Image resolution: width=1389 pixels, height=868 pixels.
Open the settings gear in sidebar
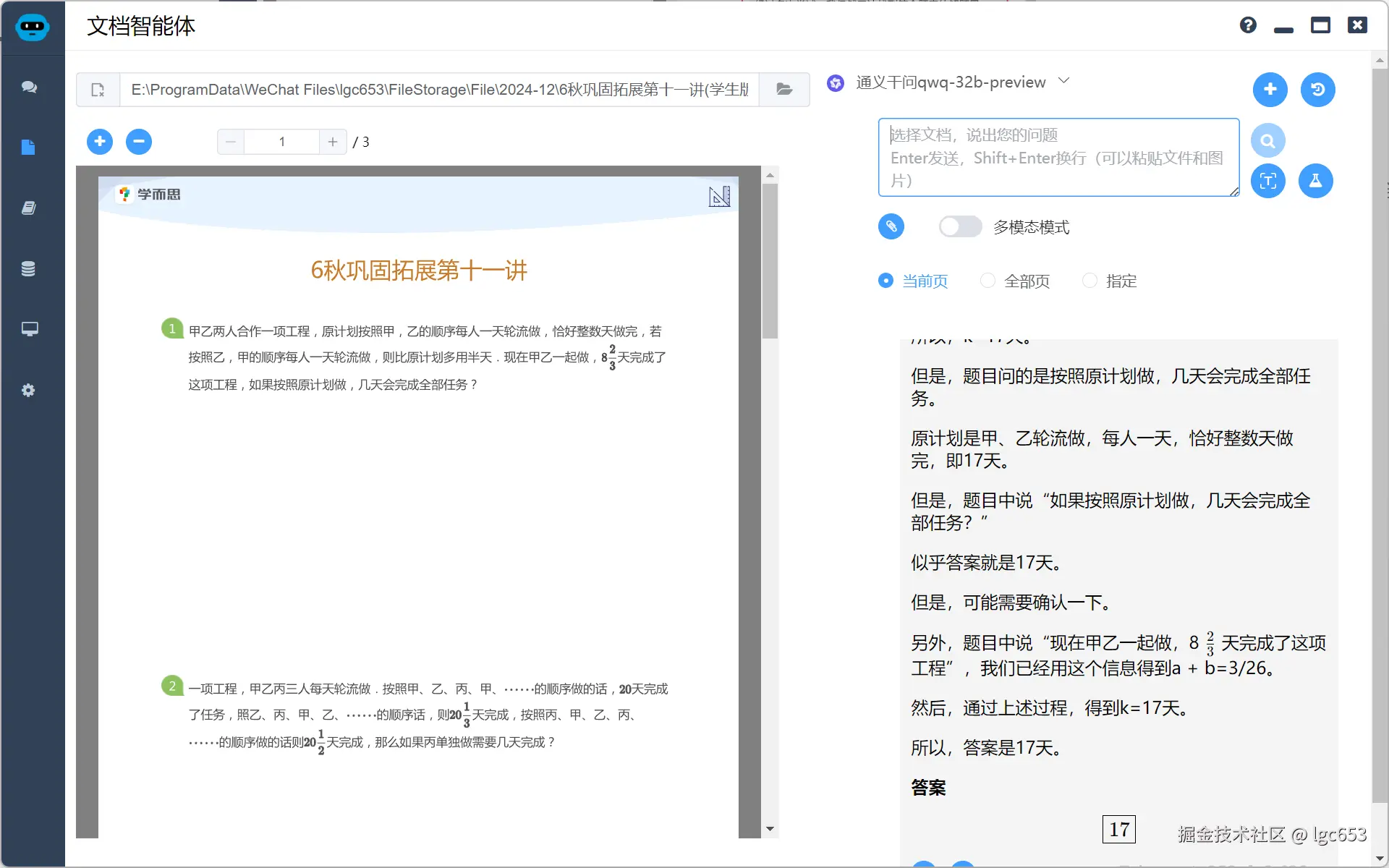pyautogui.click(x=28, y=391)
